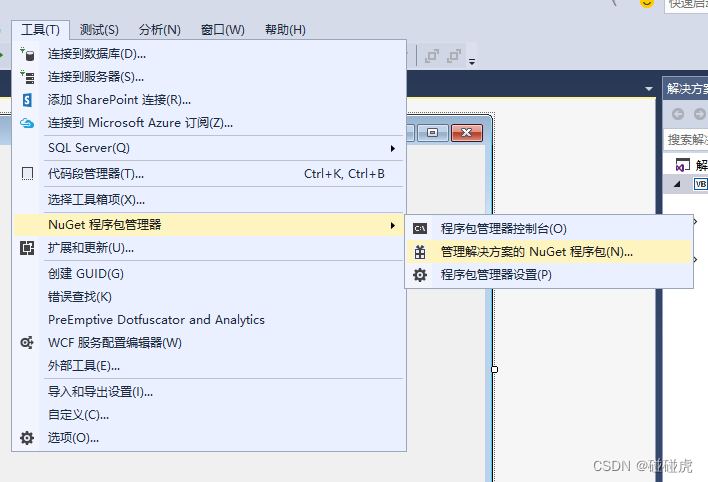Open the 窗口(W) menu

point(222,30)
